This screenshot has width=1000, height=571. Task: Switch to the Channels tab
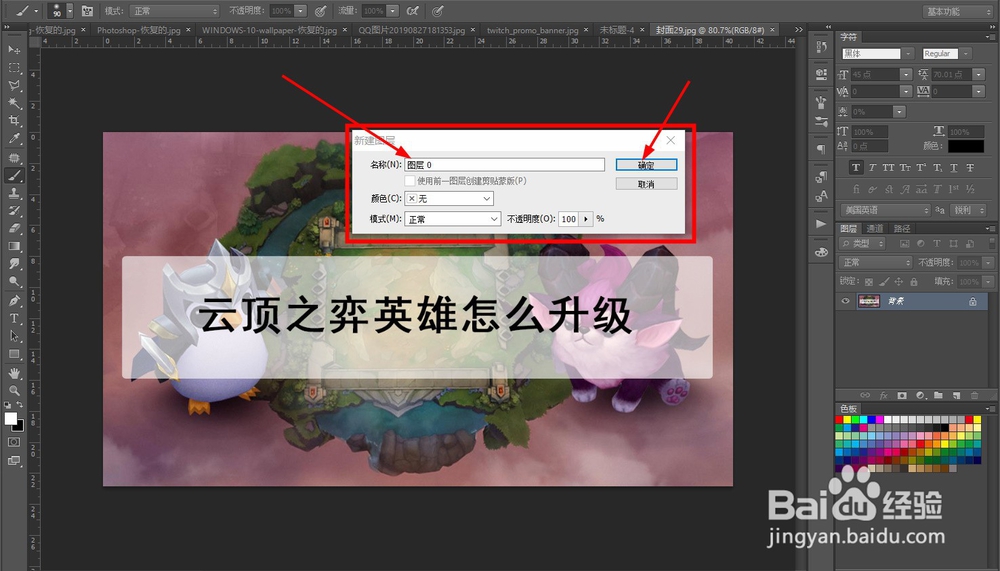click(874, 228)
